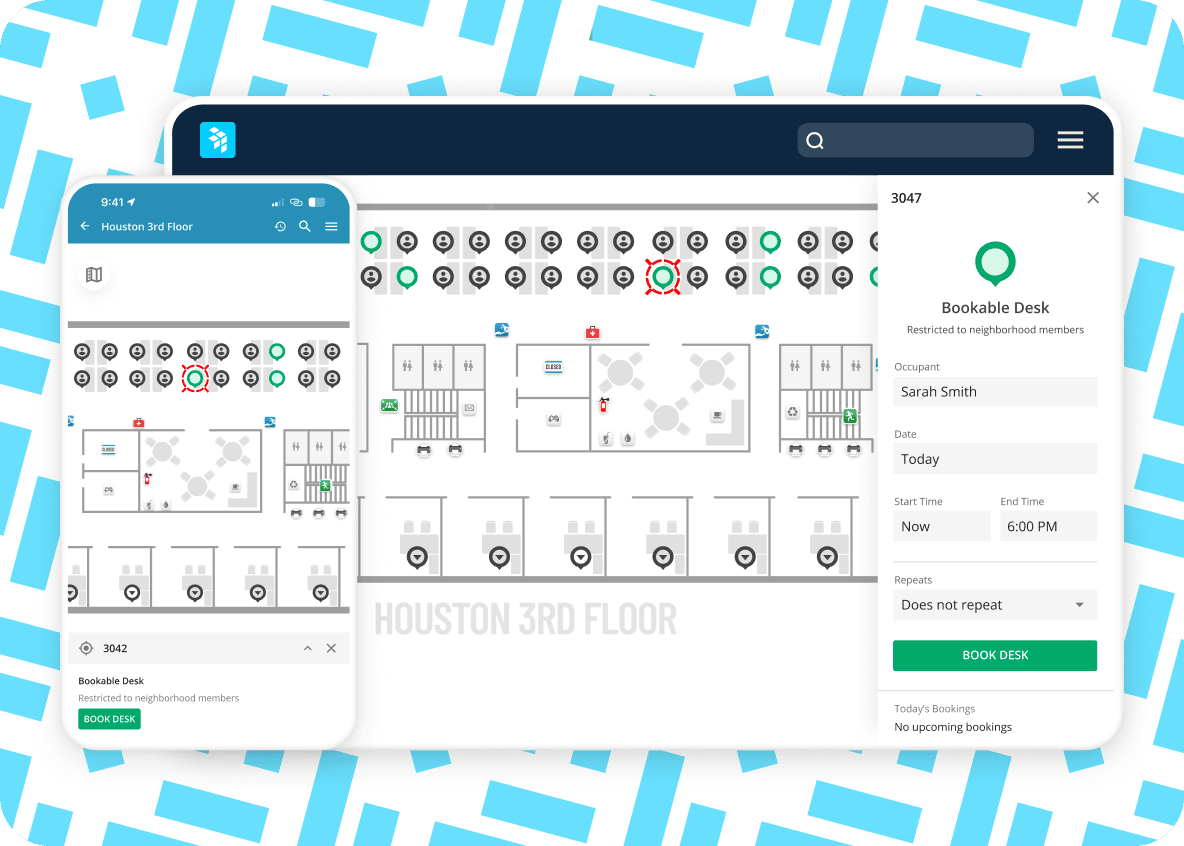The image size is (1184, 846).
Task: Close the 3047 desk details panel
Action: [x=1092, y=198]
